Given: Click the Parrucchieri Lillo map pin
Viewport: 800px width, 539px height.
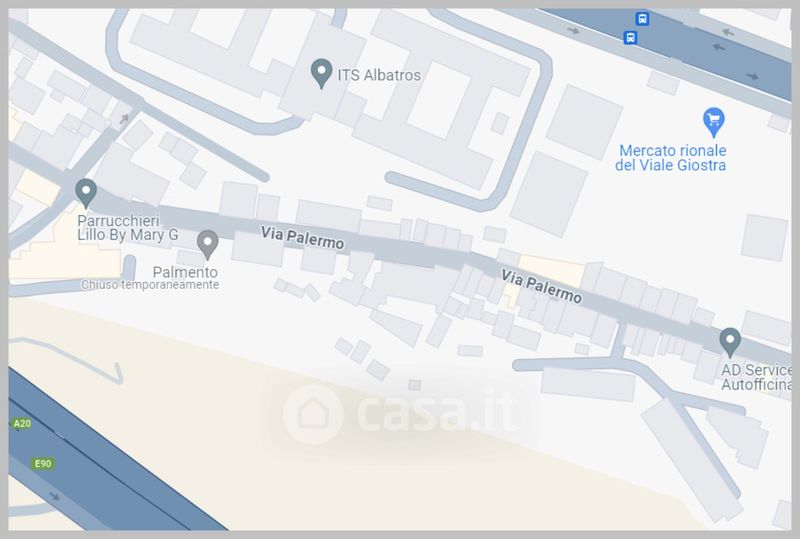Looking at the screenshot, I should click(x=86, y=193).
